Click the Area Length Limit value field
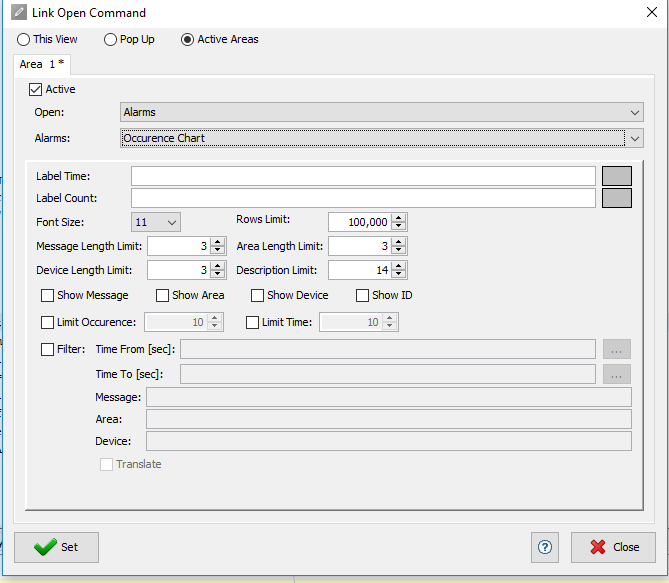 [360, 246]
